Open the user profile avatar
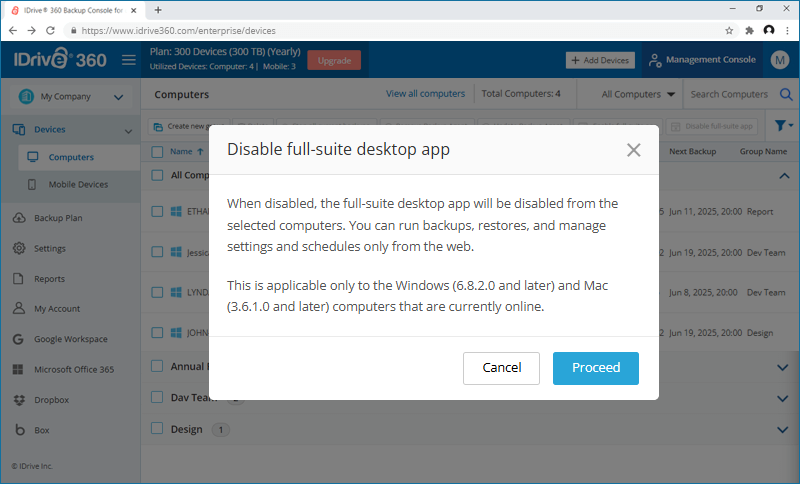 click(x=781, y=60)
